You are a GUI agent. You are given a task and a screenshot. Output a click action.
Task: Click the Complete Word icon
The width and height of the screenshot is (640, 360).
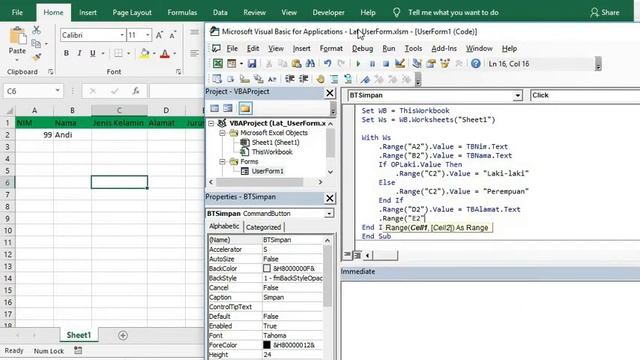pyautogui.click(x=272, y=79)
